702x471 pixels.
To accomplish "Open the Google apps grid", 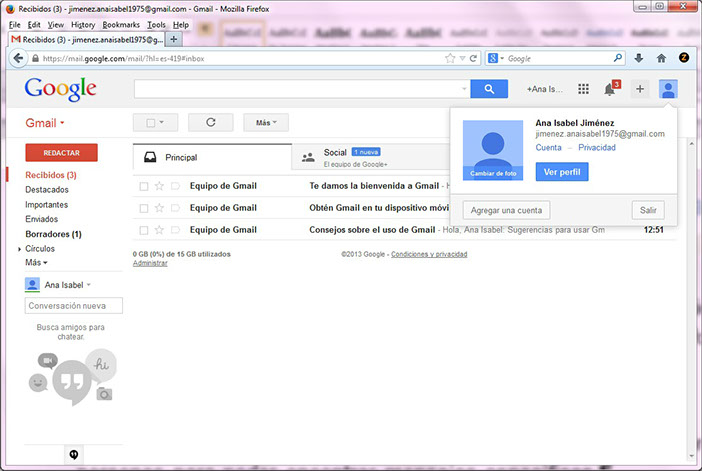I will (x=583, y=89).
